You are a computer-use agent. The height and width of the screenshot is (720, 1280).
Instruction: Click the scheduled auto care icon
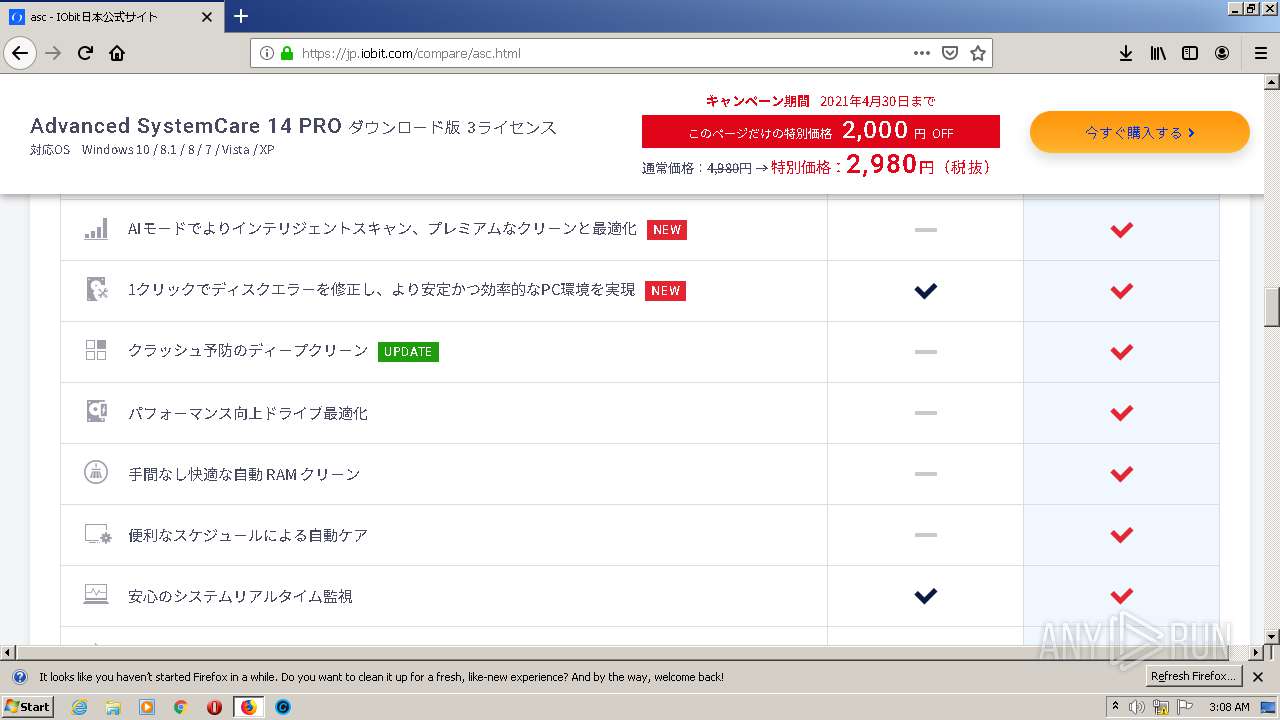[97, 534]
